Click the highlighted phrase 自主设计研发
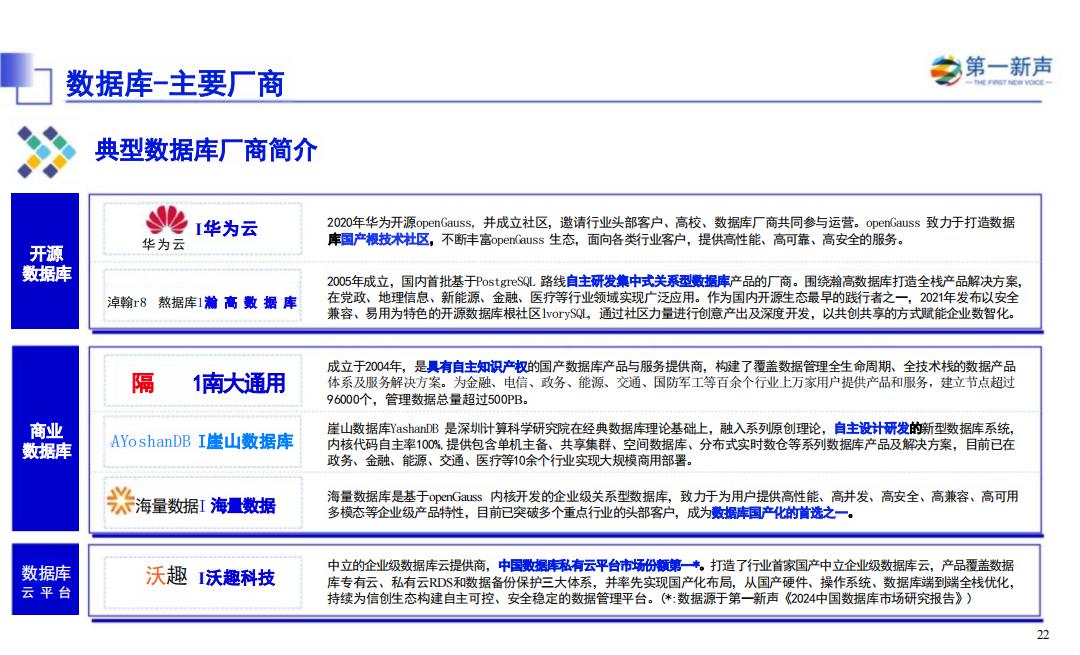Image resolution: width=1080 pixels, height=655 pixels. pos(871,428)
